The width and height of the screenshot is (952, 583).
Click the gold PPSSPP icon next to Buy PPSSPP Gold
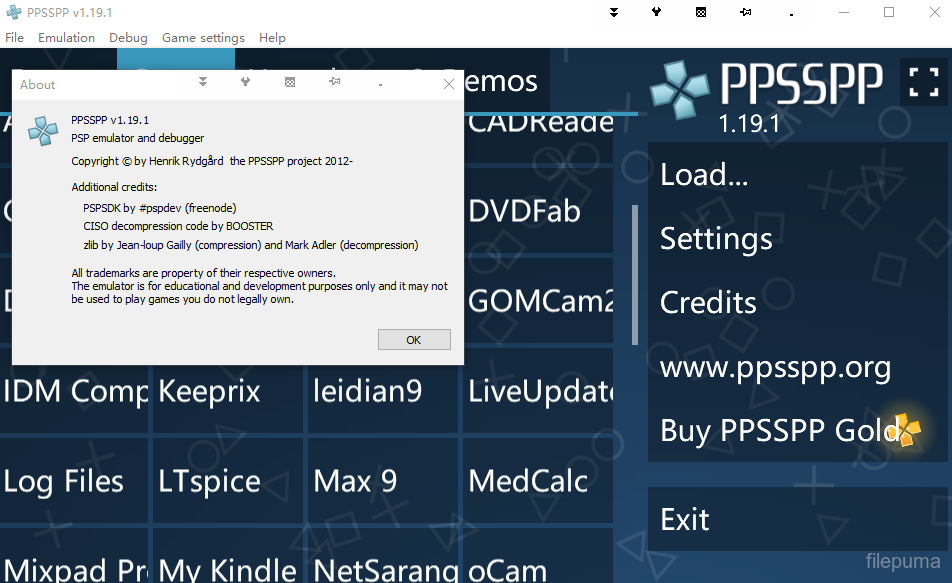tap(906, 430)
